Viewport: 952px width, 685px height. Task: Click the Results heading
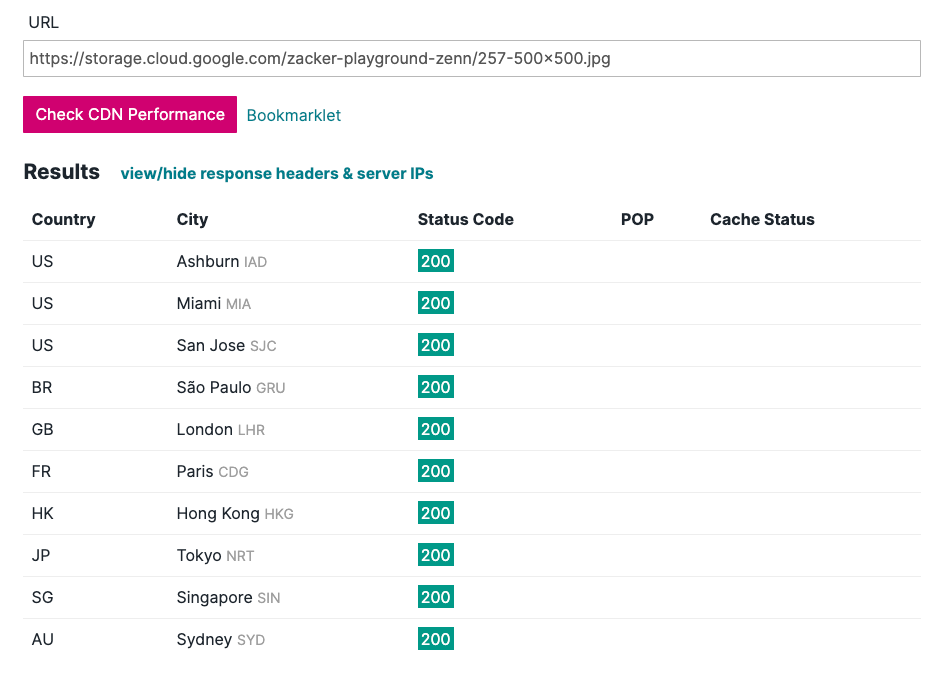pos(61,172)
